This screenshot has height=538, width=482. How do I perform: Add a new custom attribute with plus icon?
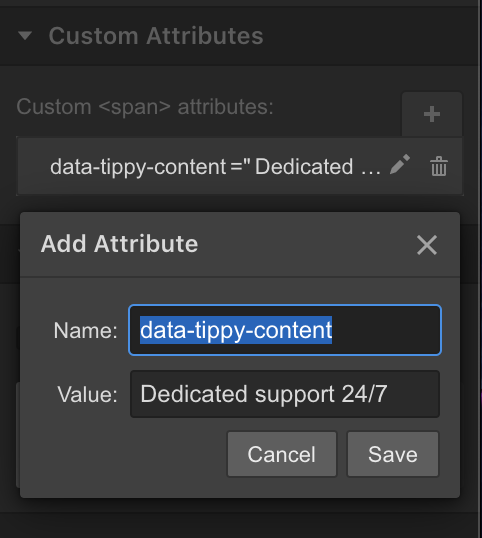click(x=432, y=114)
